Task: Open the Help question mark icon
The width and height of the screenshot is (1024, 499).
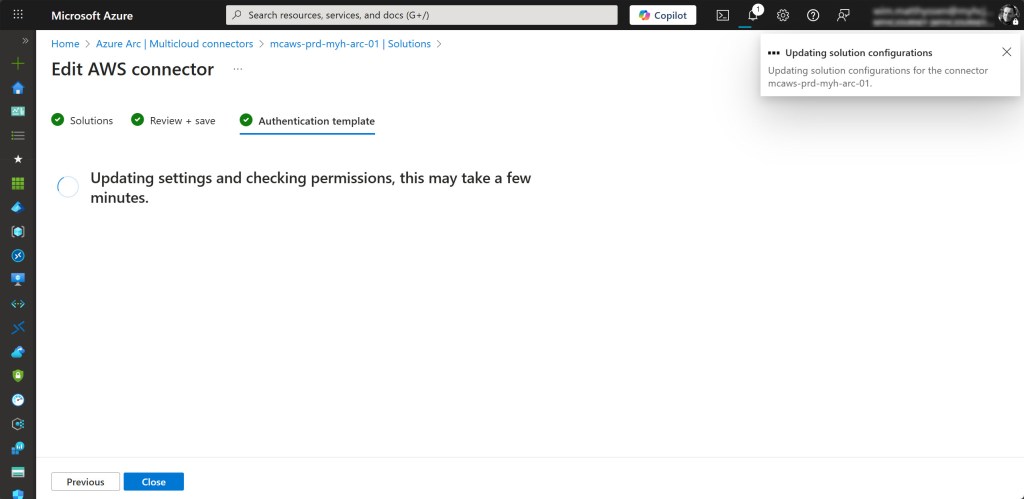Action: pyautogui.click(x=813, y=15)
